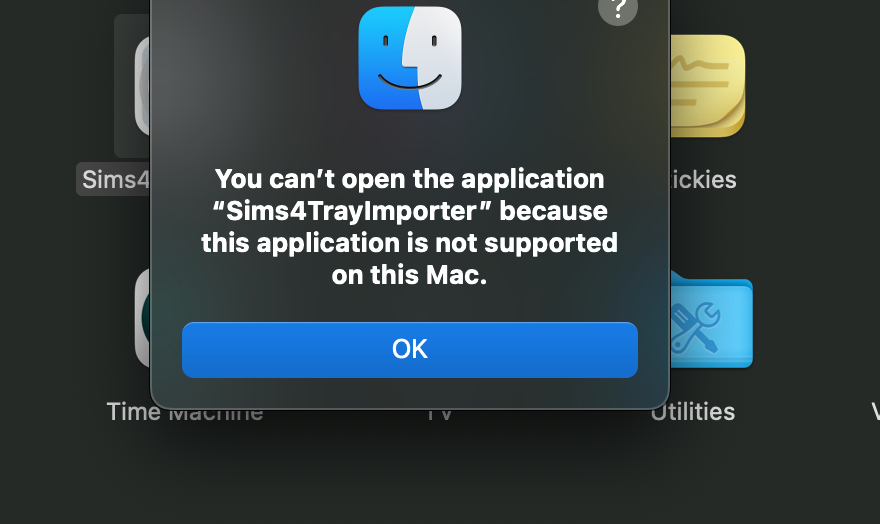Select the Time Machine app icon
Viewport: 880px width, 524px height.
tap(143, 318)
